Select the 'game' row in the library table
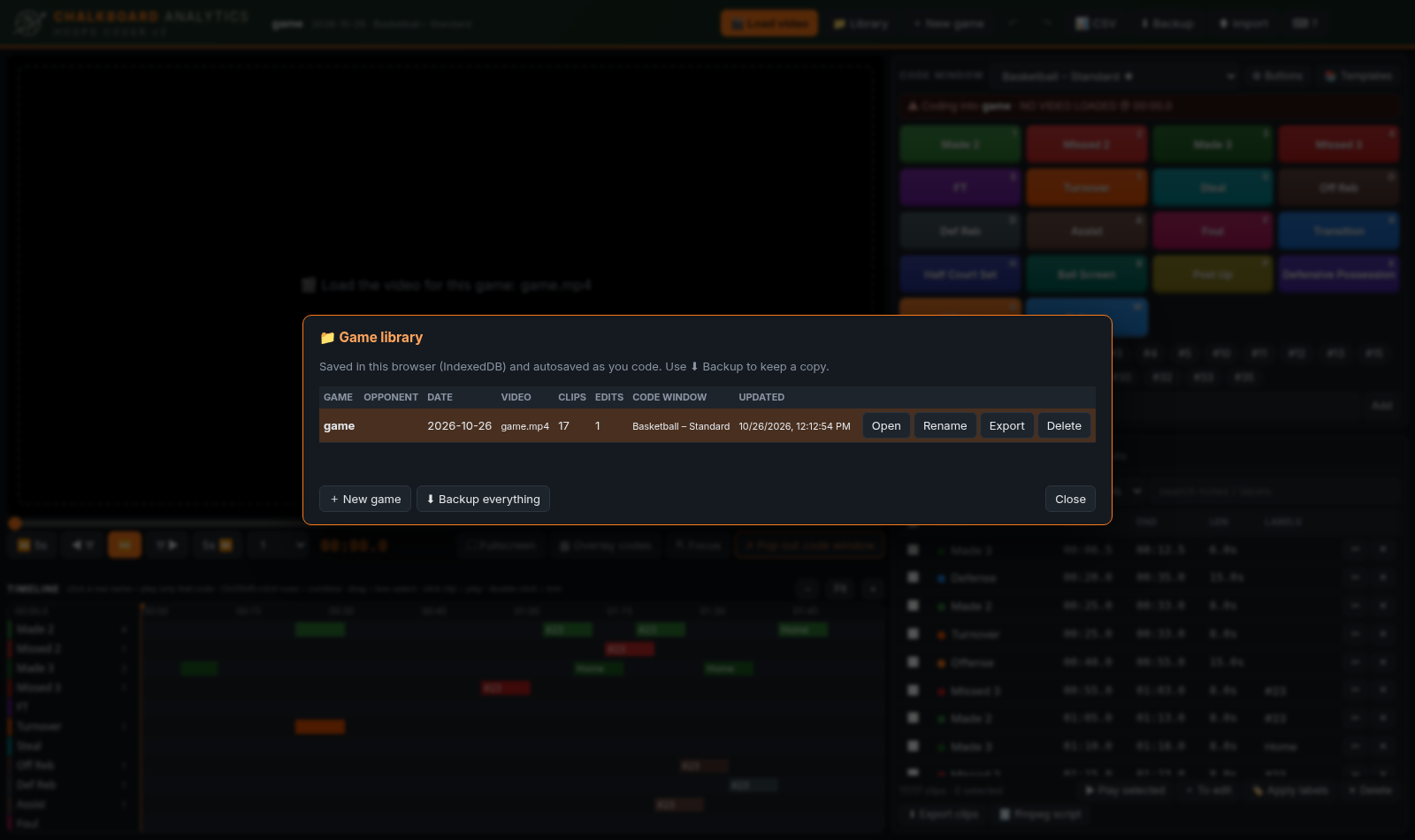1415x840 pixels. coord(707,425)
